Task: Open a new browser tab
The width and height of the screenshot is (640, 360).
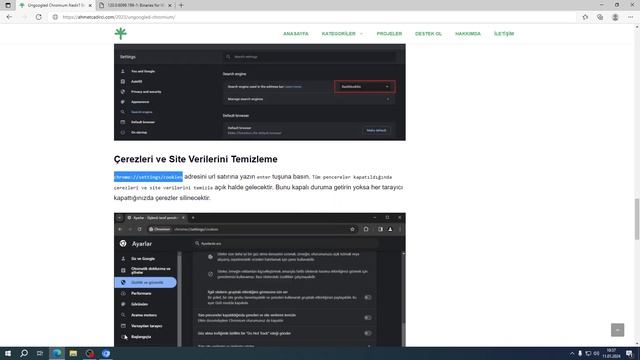Action: [181, 5]
